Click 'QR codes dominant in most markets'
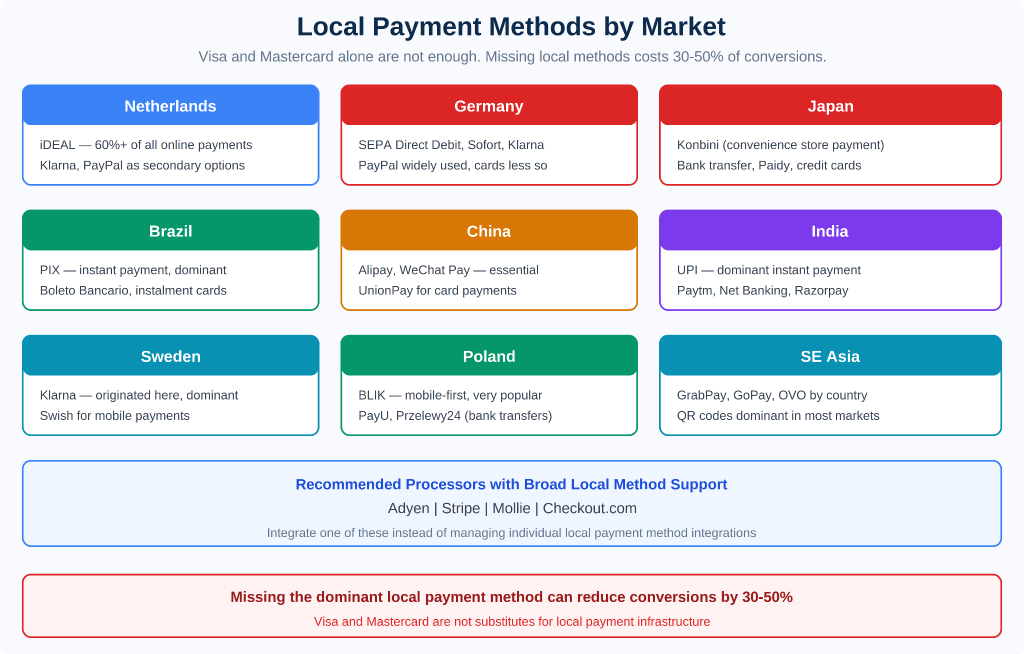 (x=778, y=416)
